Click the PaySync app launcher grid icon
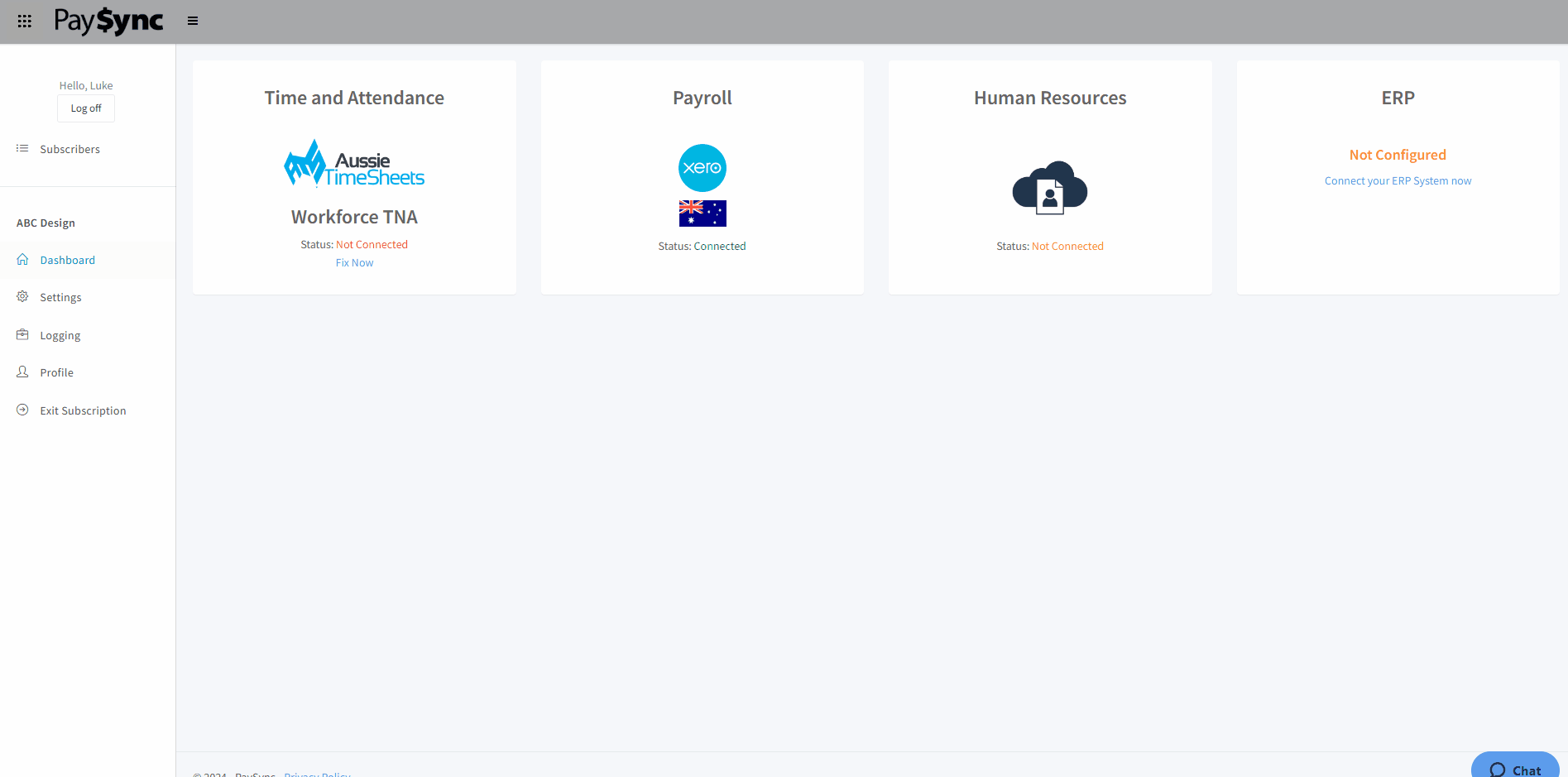Viewport: 1568px width, 777px height. coord(23,21)
